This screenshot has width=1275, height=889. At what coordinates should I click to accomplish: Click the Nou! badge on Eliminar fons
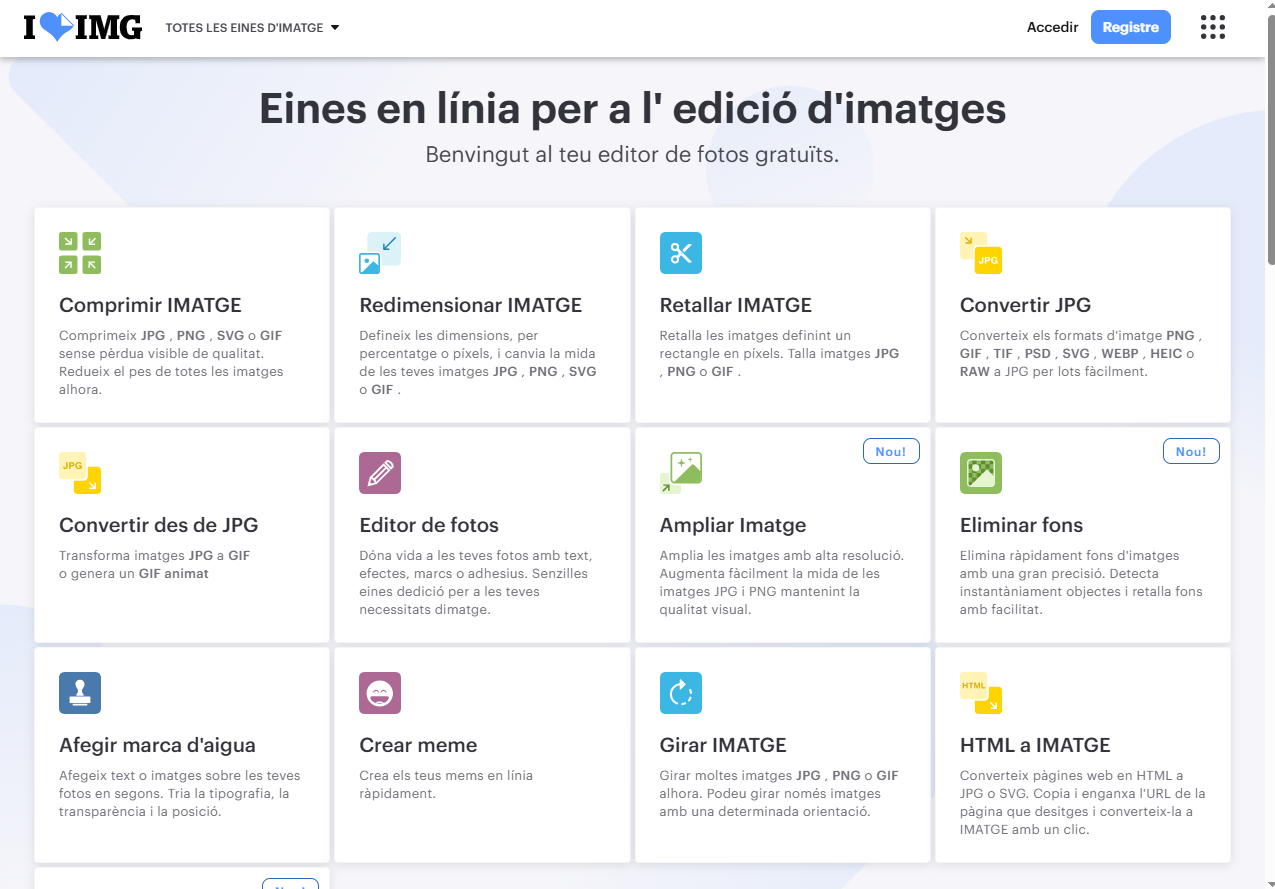1191,451
